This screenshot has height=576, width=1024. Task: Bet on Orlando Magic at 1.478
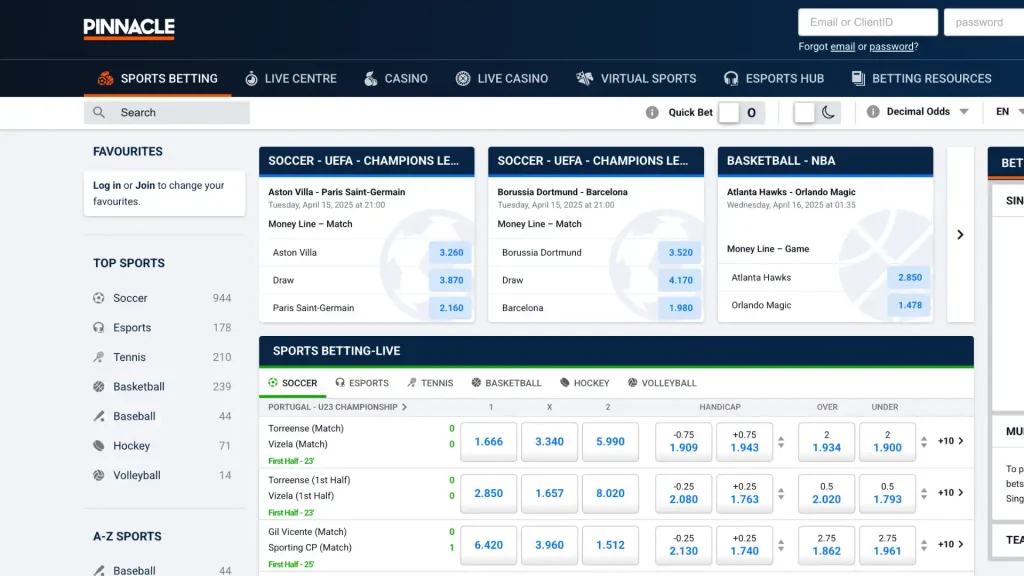click(910, 305)
